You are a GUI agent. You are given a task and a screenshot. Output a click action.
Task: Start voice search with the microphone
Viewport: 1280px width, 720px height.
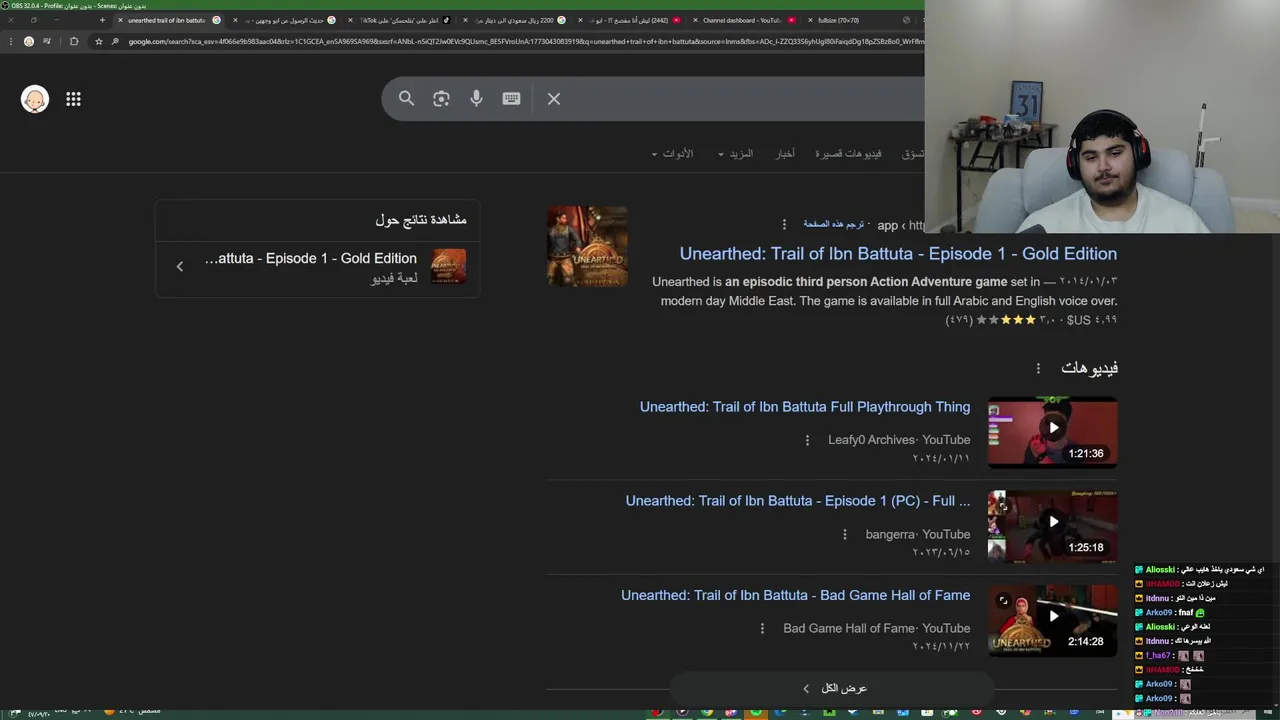coord(476,99)
